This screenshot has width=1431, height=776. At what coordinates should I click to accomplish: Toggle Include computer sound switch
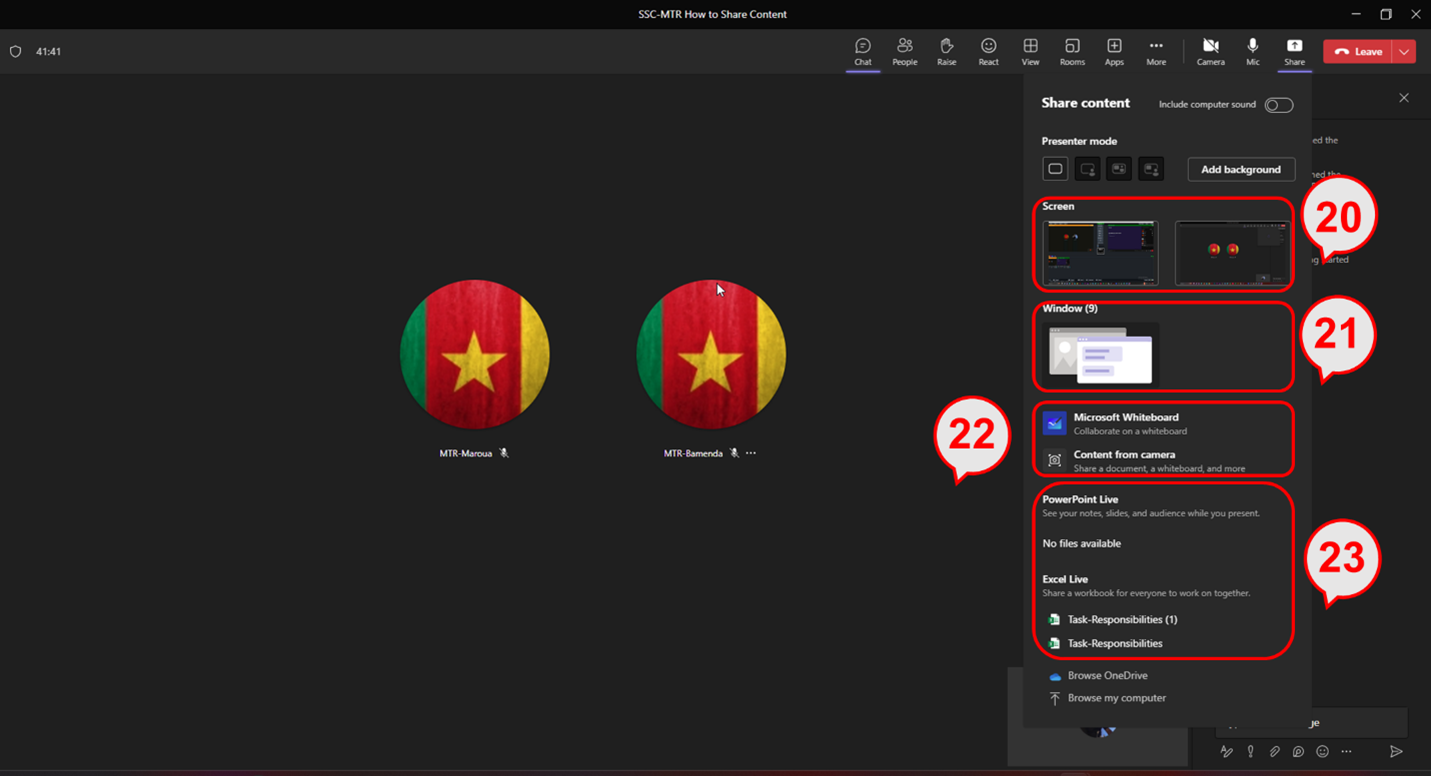pos(1278,105)
